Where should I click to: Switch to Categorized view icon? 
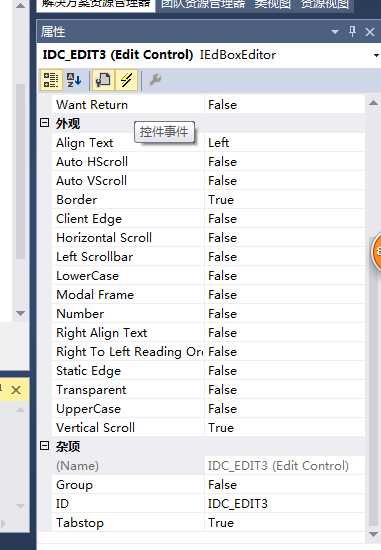tap(51, 80)
